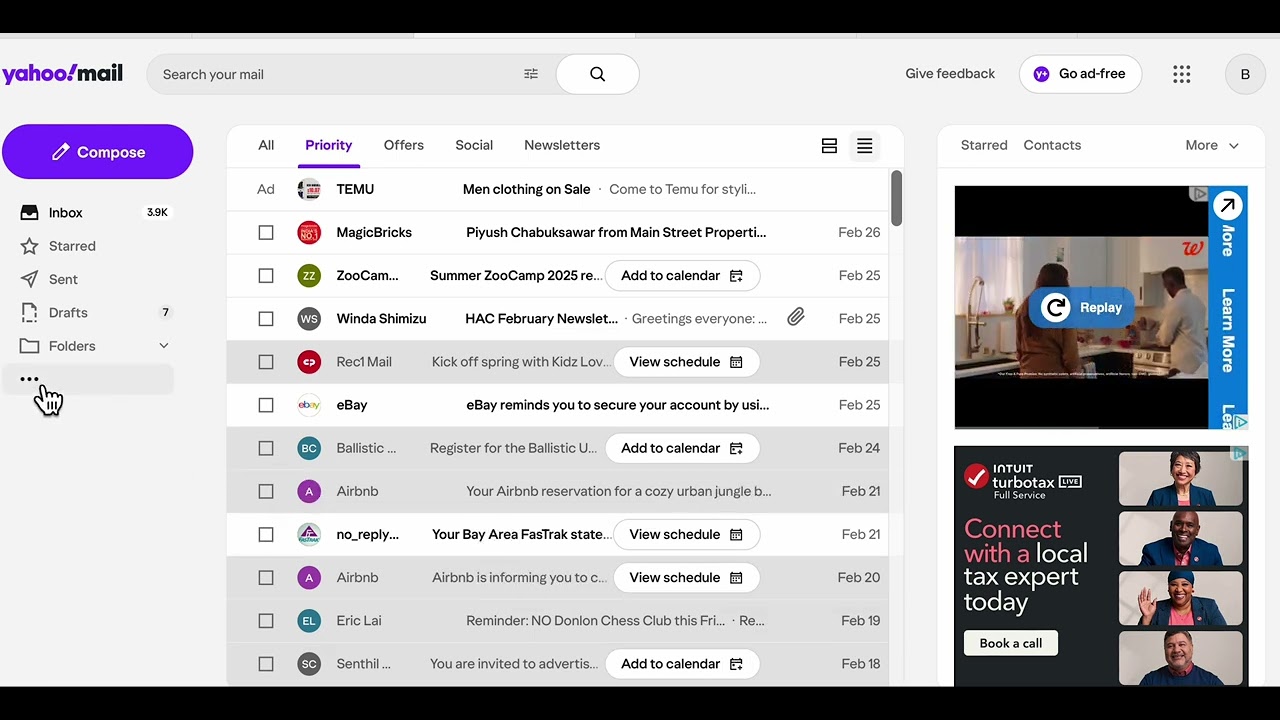Add Ballistic email event to calendar
This screenshot has width=1280, height=720.
682,448
